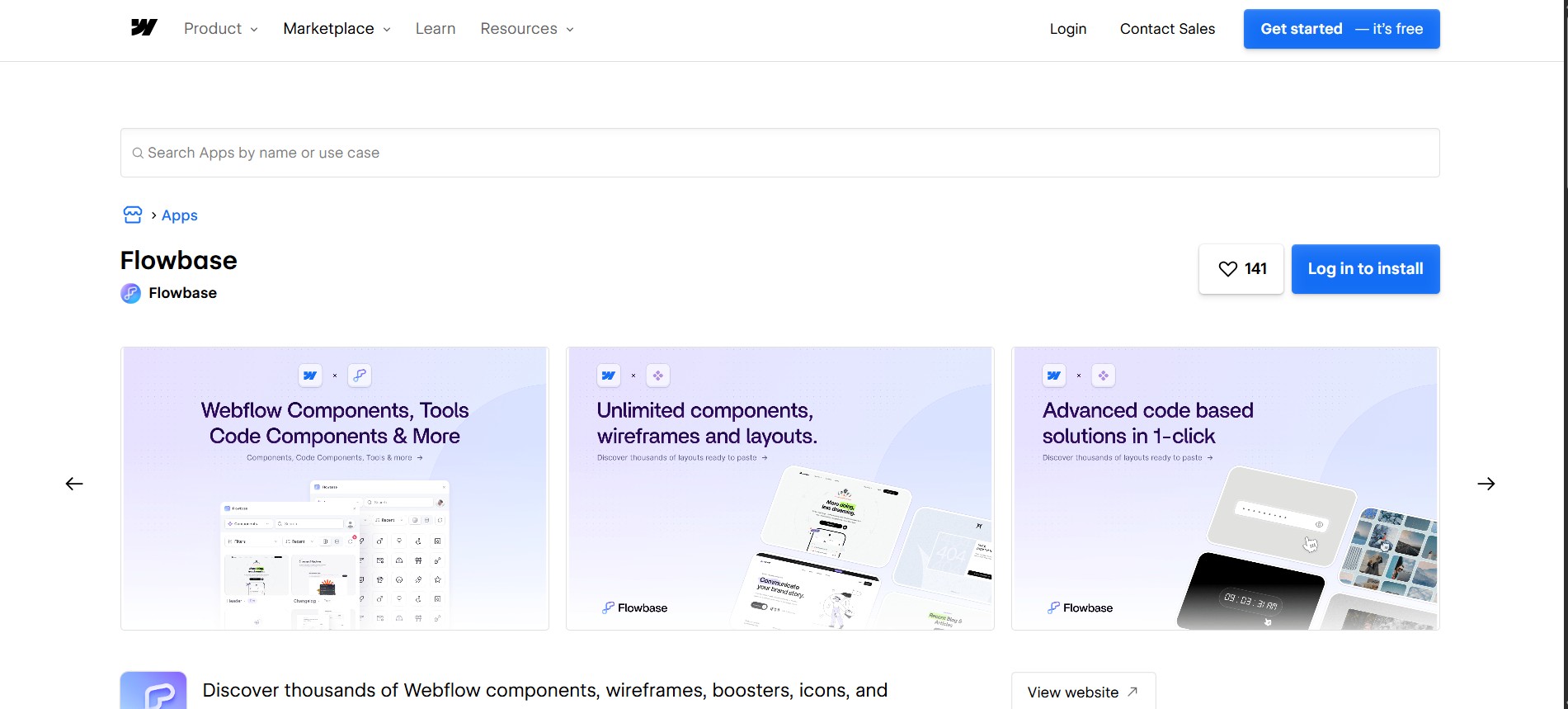Click Get started — it's free button
1568x709 pixels.
tap(1342, 29)
